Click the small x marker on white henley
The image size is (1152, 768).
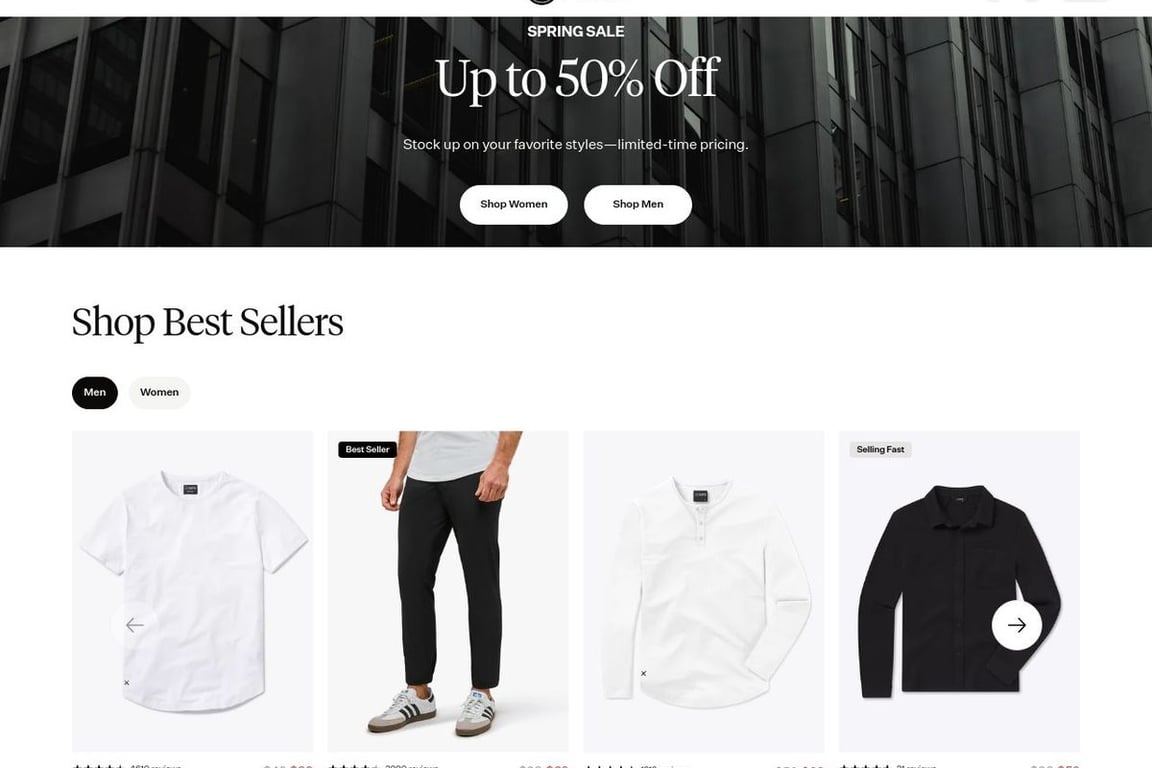tap(644, 673)
